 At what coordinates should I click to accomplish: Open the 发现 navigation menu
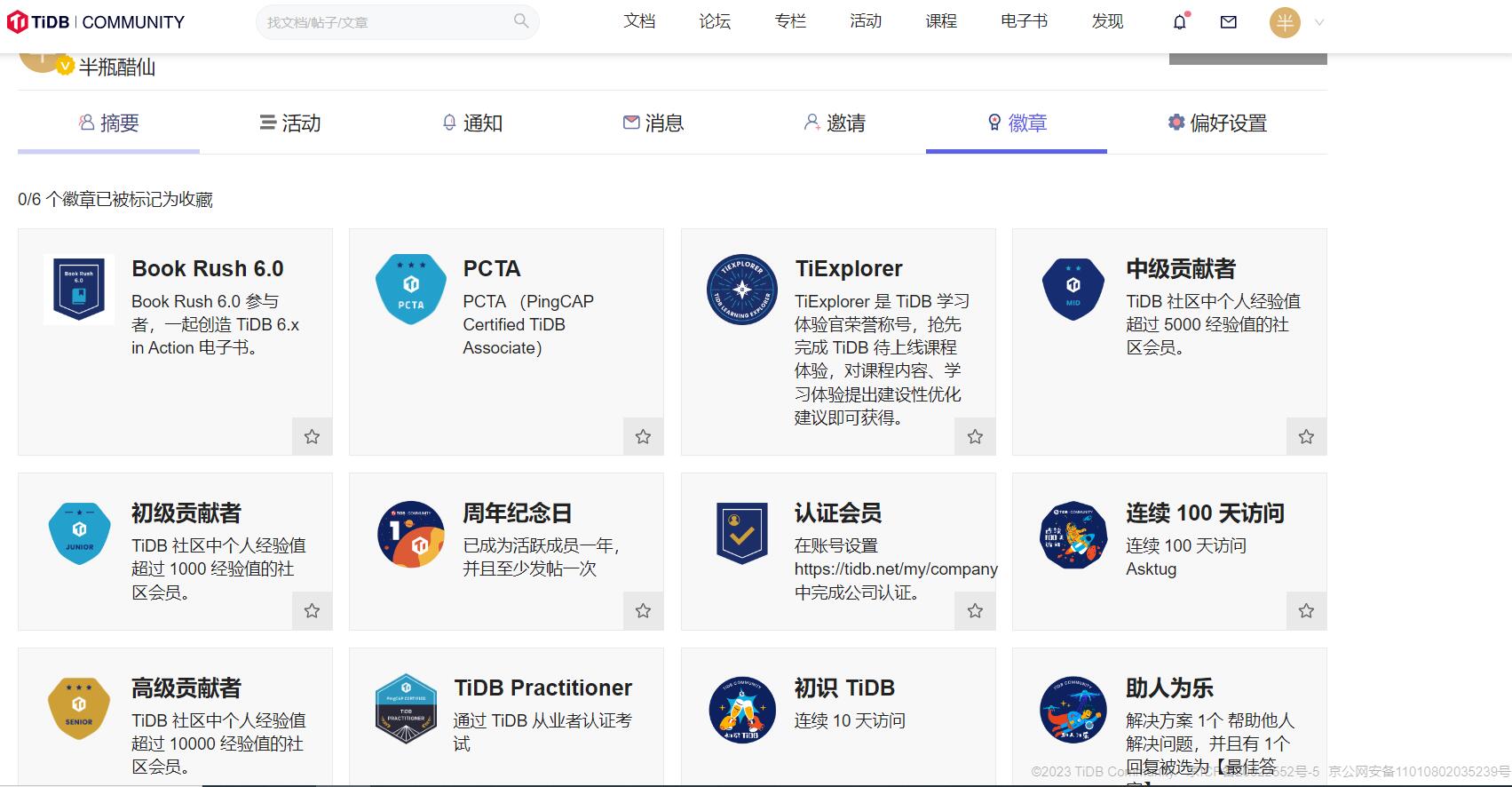(1107, 21)
